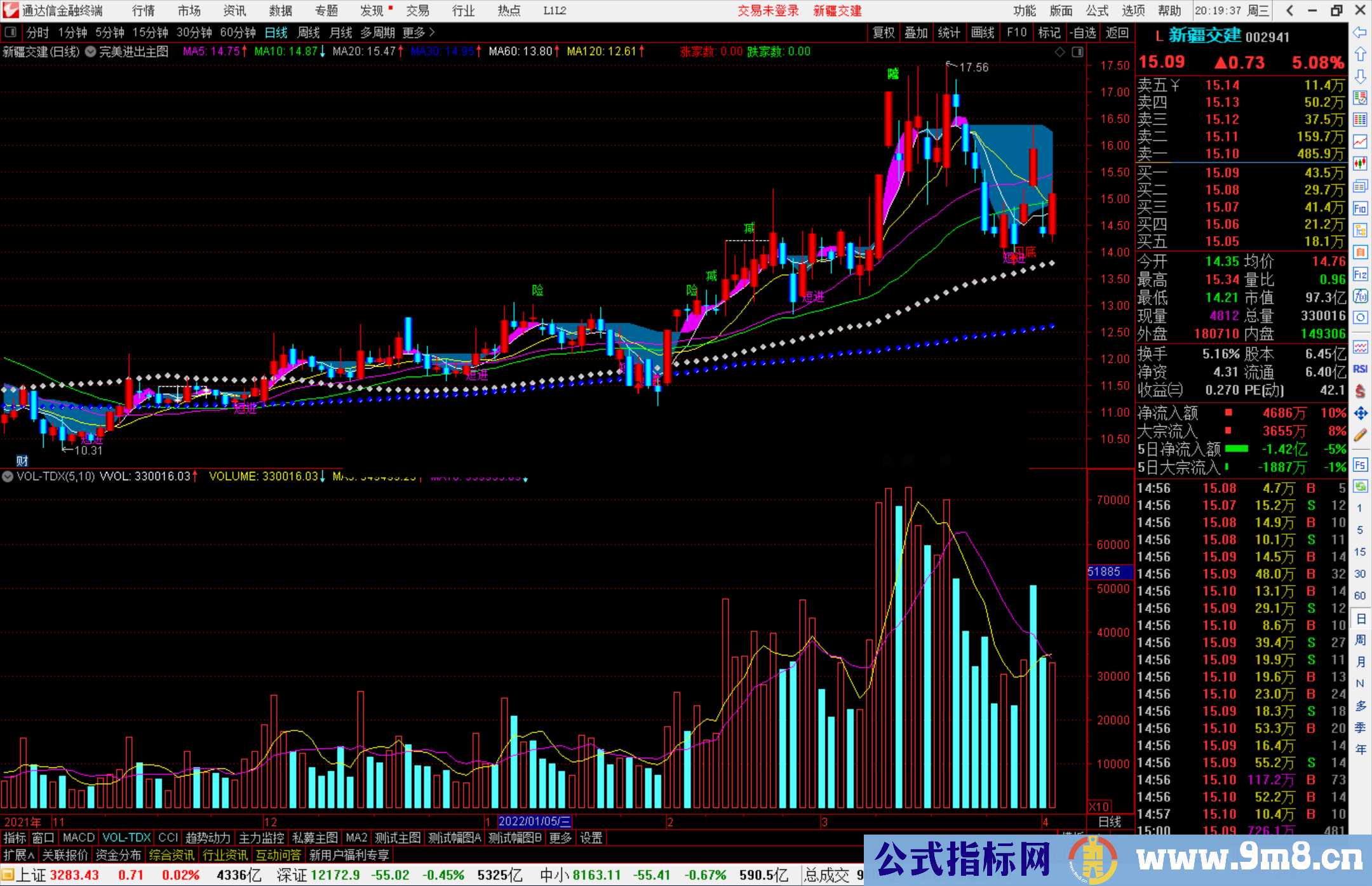
Task: Click the green refresh icon in sidebar
Action: click(x=1360, y=487)
